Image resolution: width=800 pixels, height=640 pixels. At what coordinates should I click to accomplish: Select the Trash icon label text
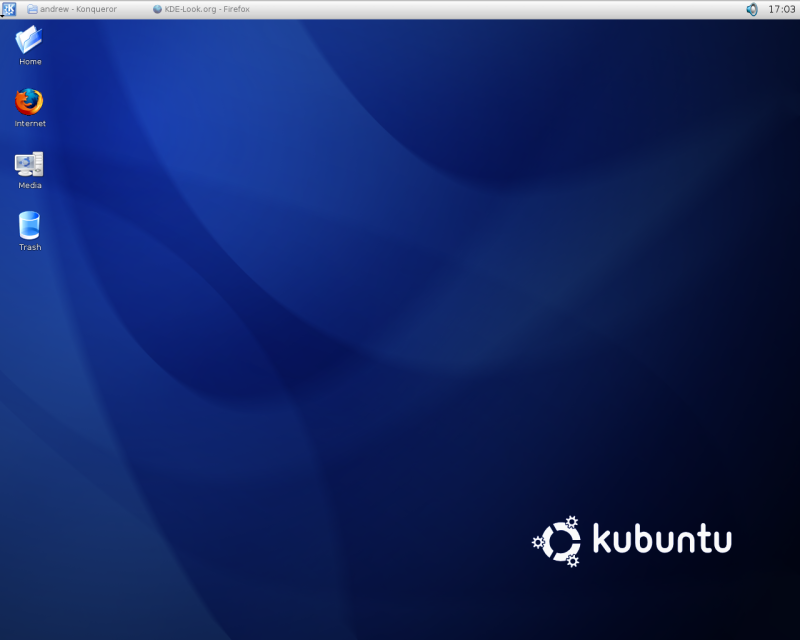pyautogui.click(x=30, y=247)
